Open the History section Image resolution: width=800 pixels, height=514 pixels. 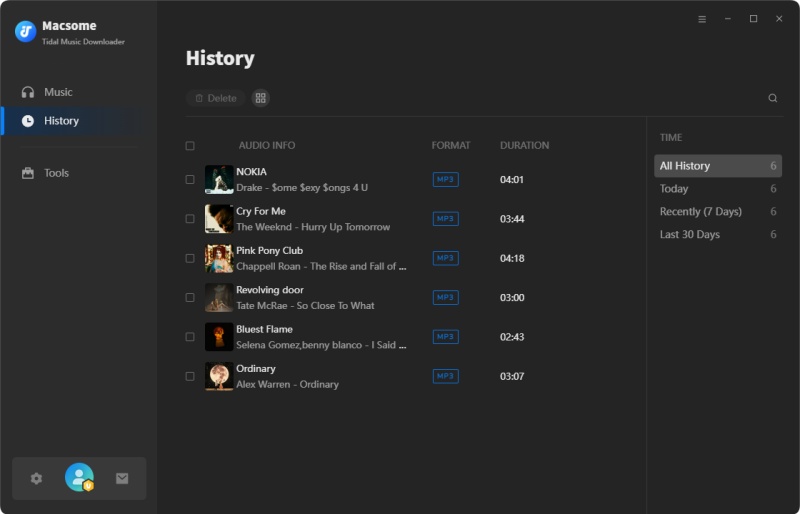[79, 121]
